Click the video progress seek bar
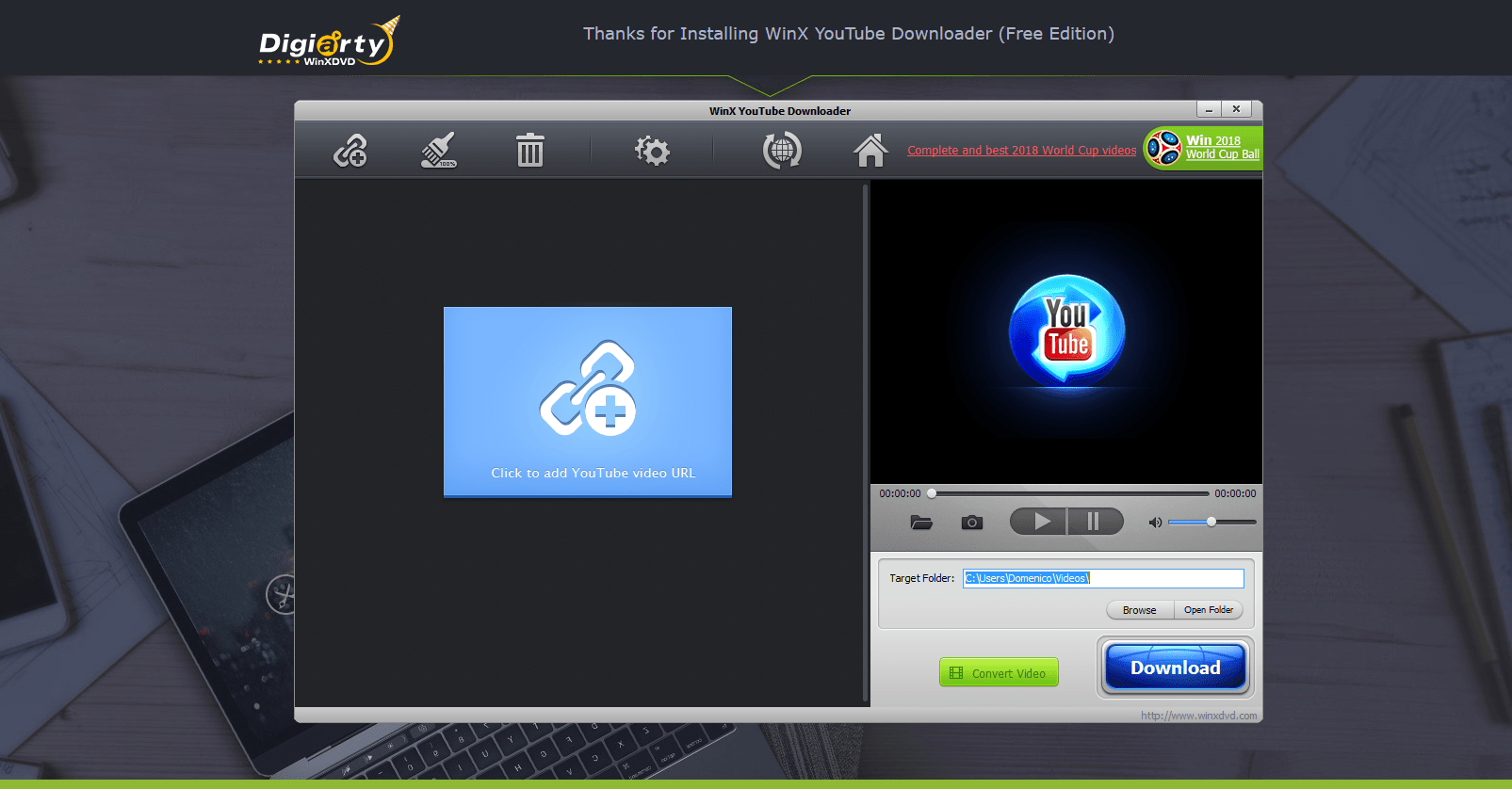1512x789 pixels. pos(1068,493)
